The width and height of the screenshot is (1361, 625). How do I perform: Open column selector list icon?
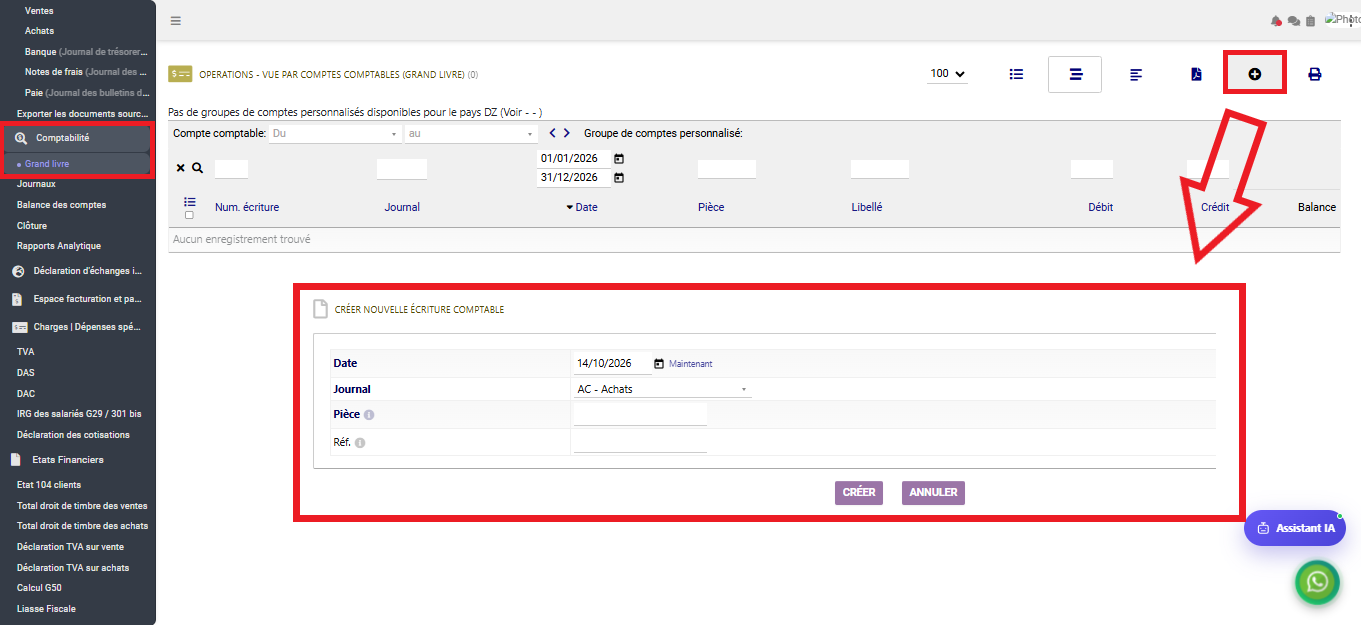click(190, 201)
